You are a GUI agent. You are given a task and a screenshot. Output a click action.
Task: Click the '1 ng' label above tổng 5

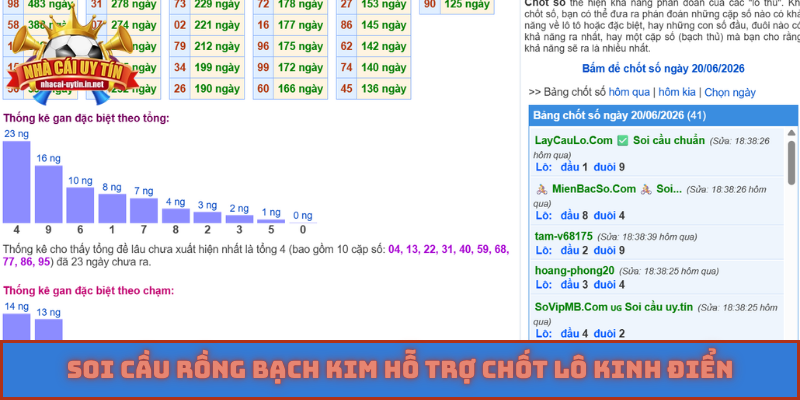point(271,212)
